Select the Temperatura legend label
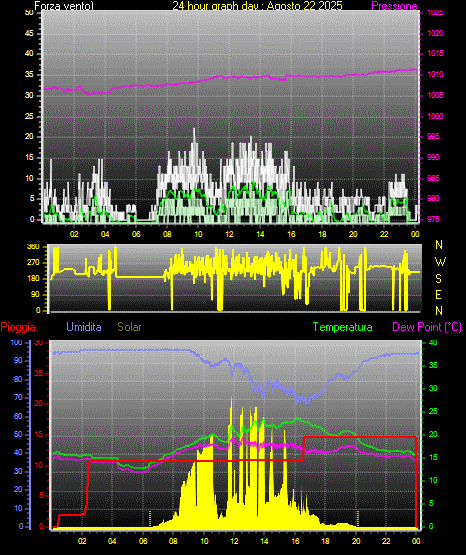The image size is (466, 555). pos(343,327)
